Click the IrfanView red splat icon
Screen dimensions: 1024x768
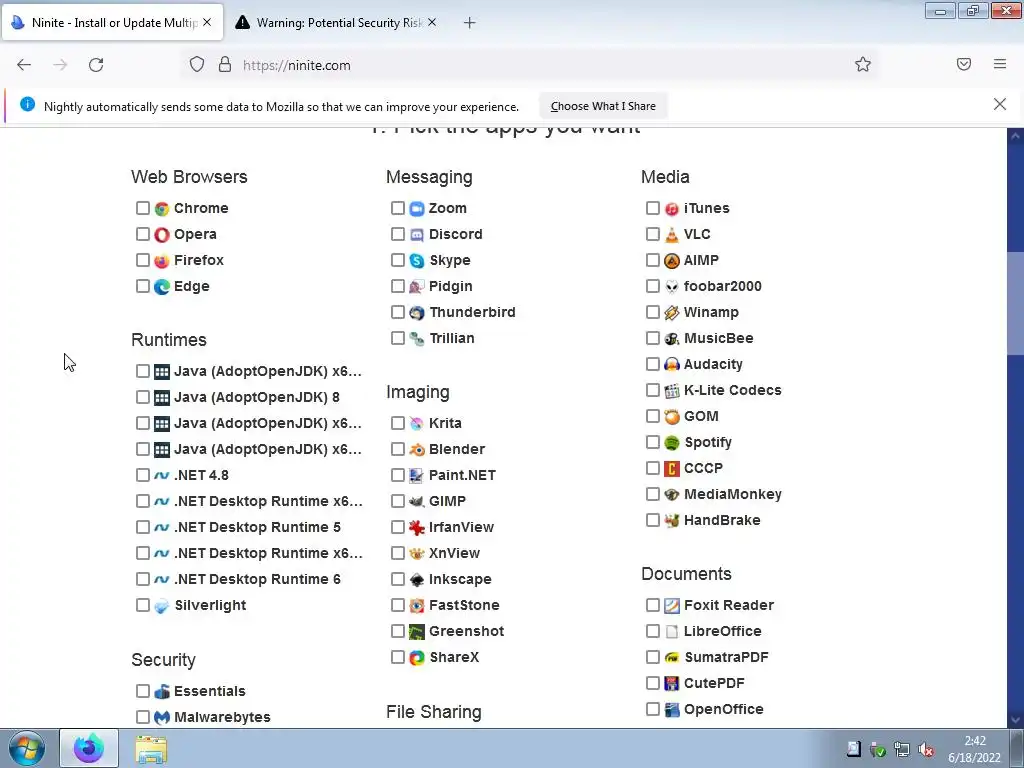click(417, 528)
